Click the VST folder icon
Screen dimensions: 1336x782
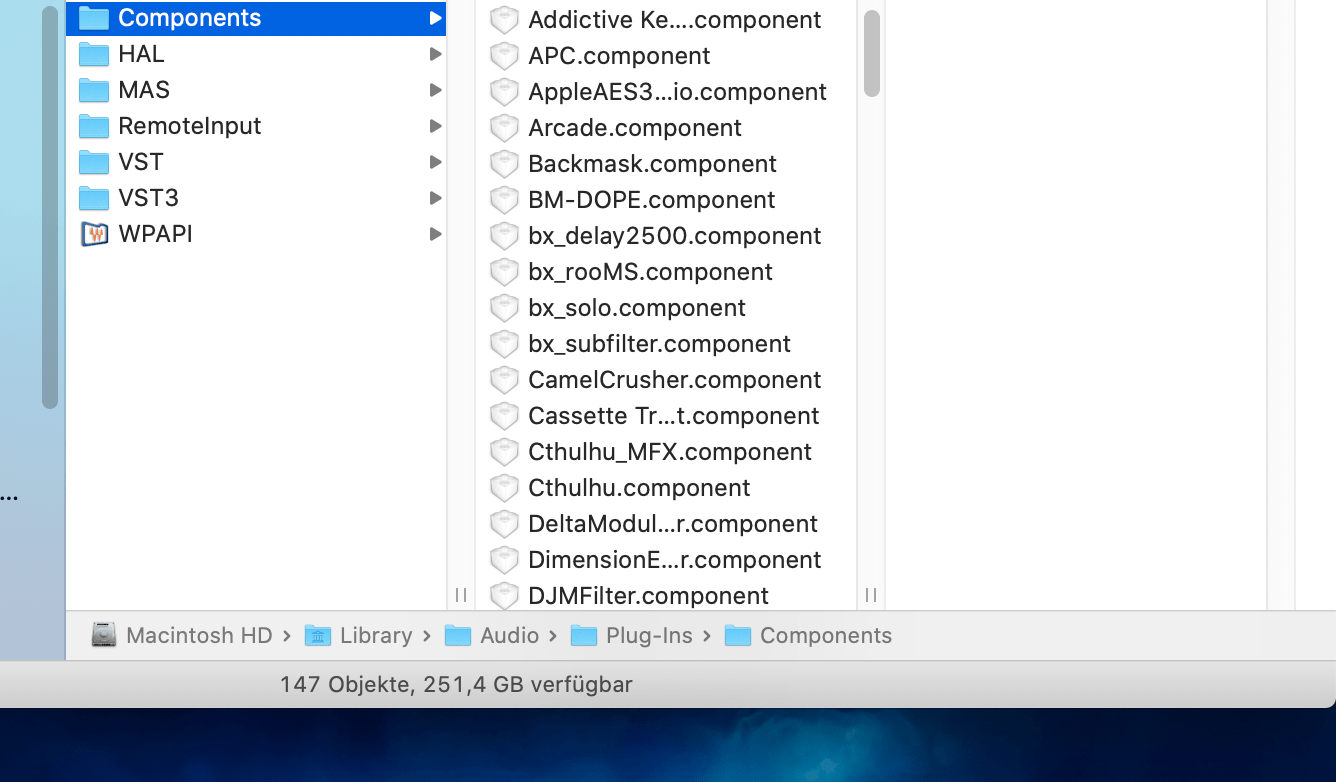tap(93, 162)
